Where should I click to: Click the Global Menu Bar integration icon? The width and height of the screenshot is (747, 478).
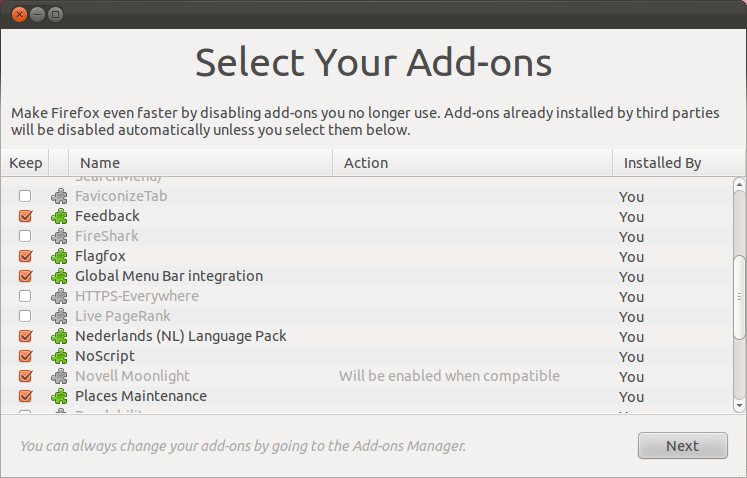click(59, 276)
